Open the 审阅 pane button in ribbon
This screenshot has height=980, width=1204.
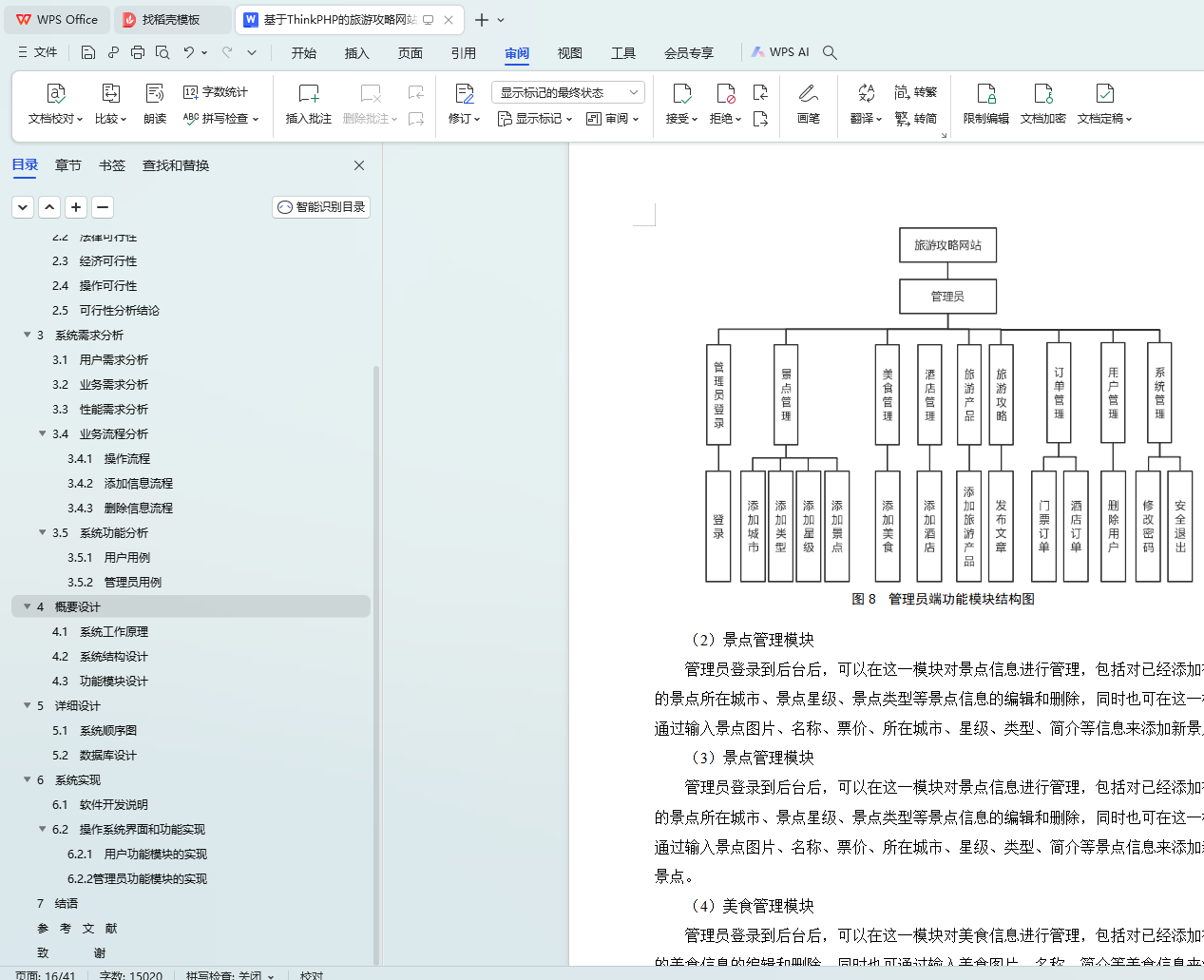click(x=613, y=119)
